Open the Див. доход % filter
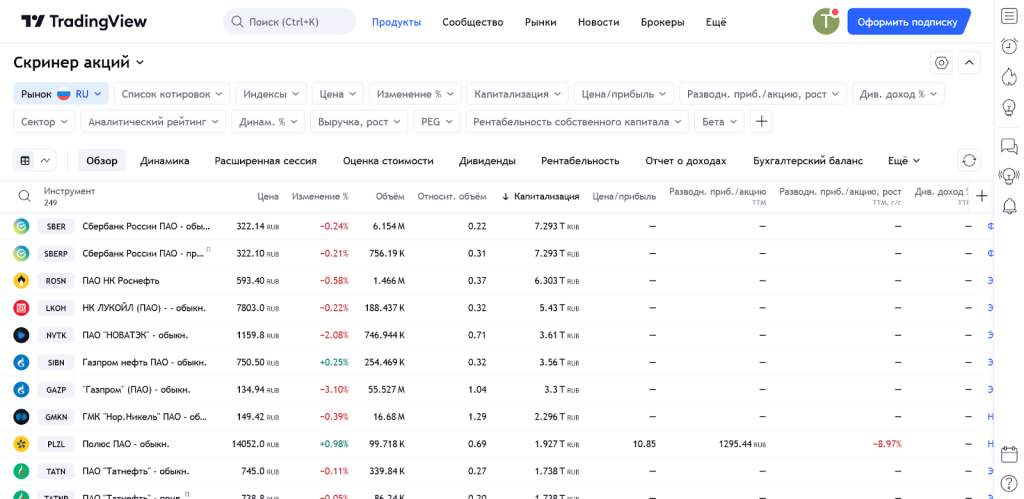This screenshot has width=1024, height=499. (x=898, y=94)
